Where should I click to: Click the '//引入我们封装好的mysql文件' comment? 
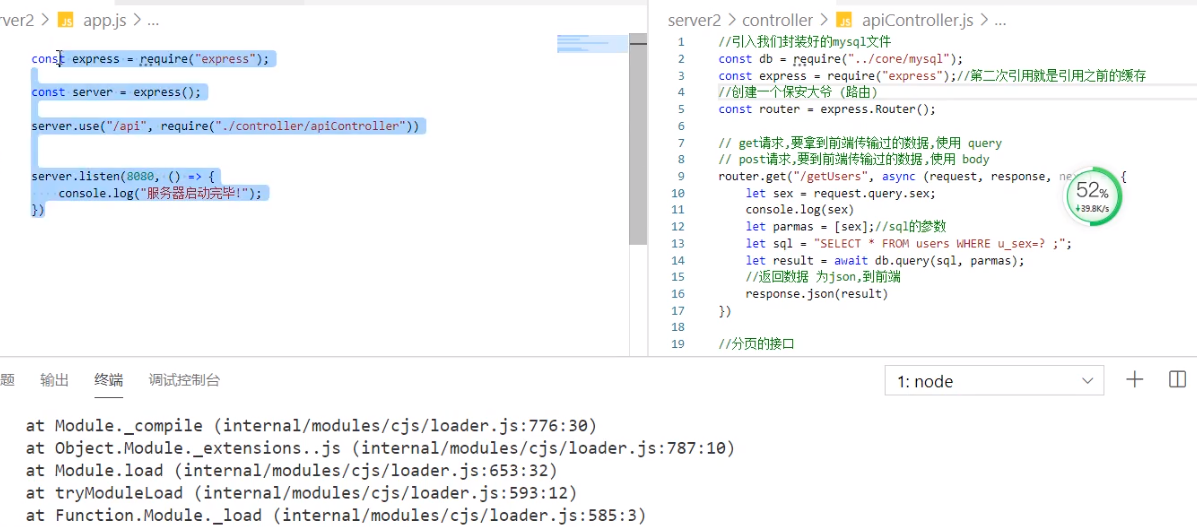[804, 42]
